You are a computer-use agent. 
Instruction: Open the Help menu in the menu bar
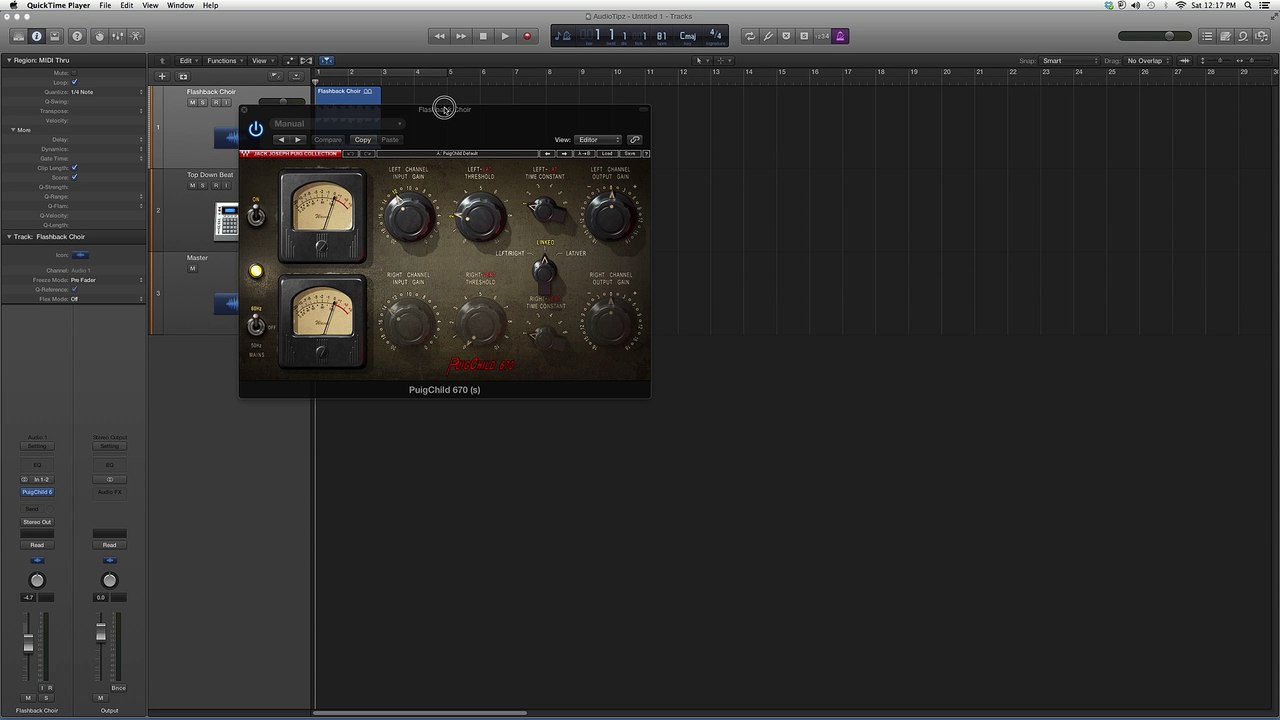coord(210,5)
